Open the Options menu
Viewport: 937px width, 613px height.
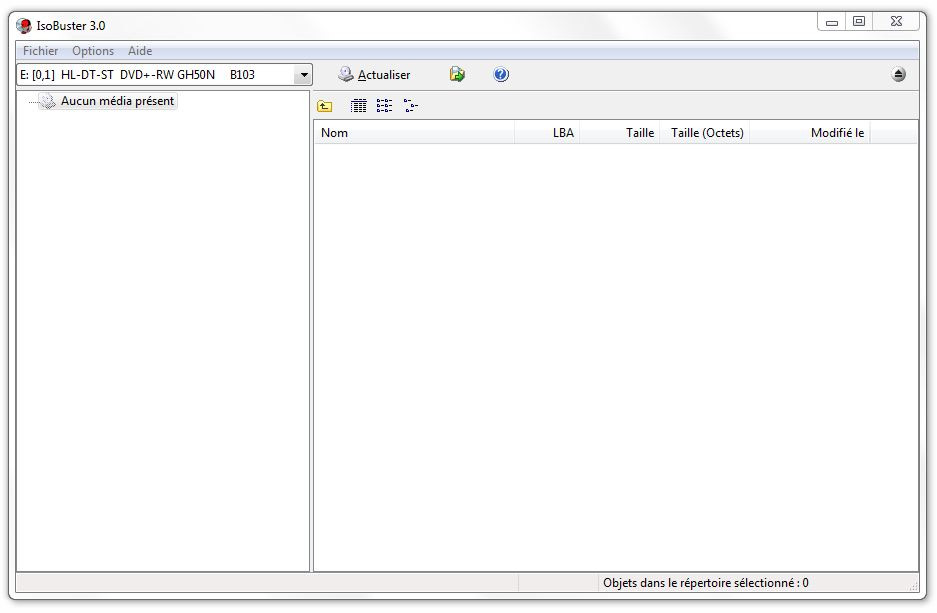(93, 51)
